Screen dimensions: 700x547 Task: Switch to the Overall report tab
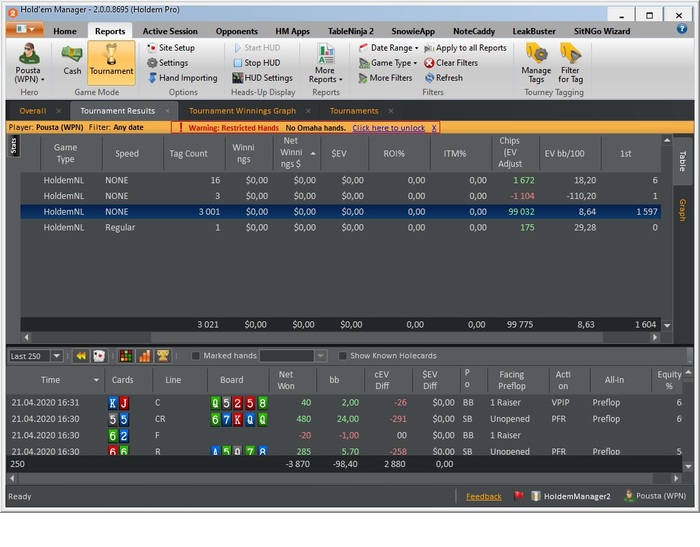tap(33, 111)
